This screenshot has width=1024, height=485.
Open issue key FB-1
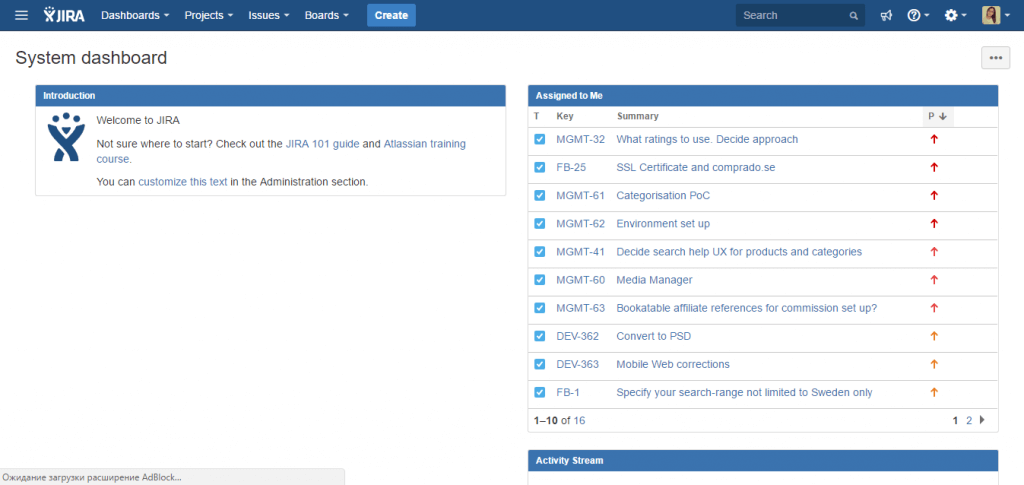point(568,392)
